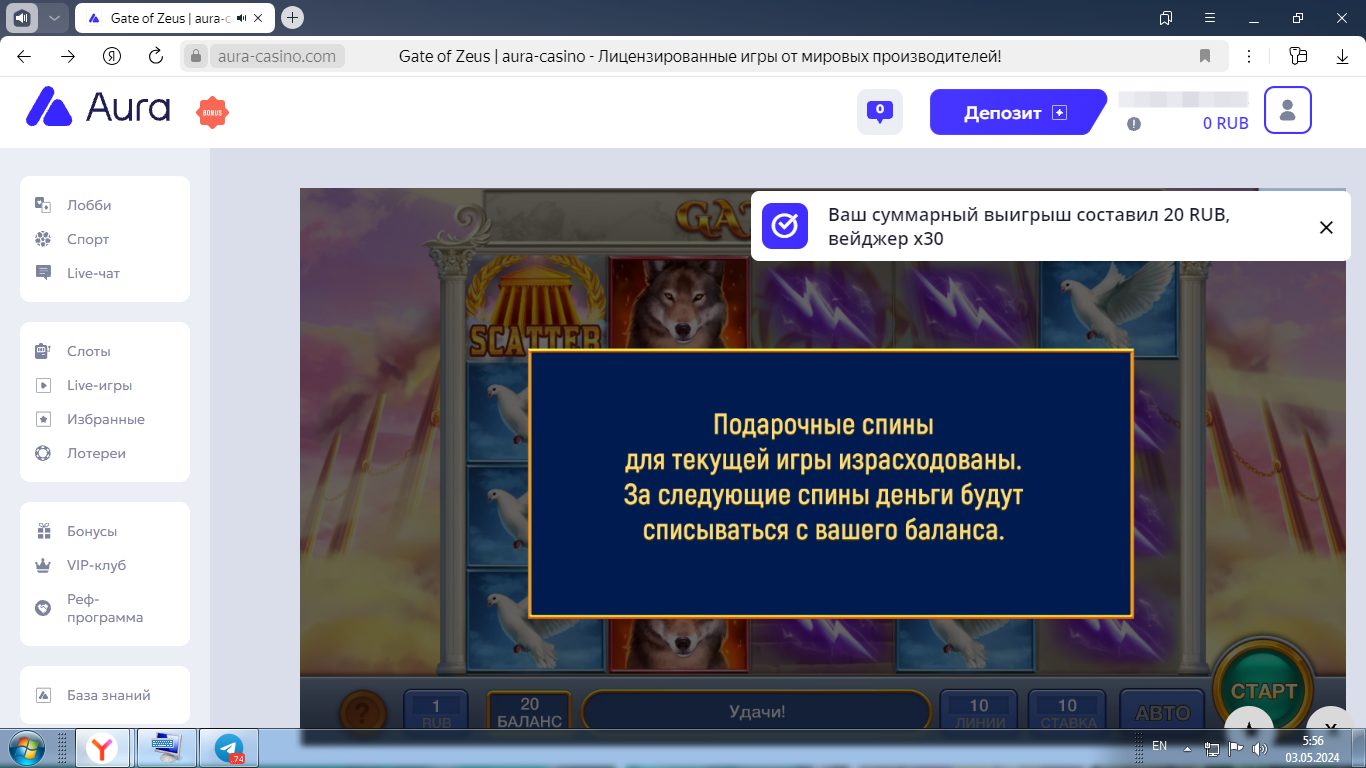Switch the EN input language

coord(1160,746)
